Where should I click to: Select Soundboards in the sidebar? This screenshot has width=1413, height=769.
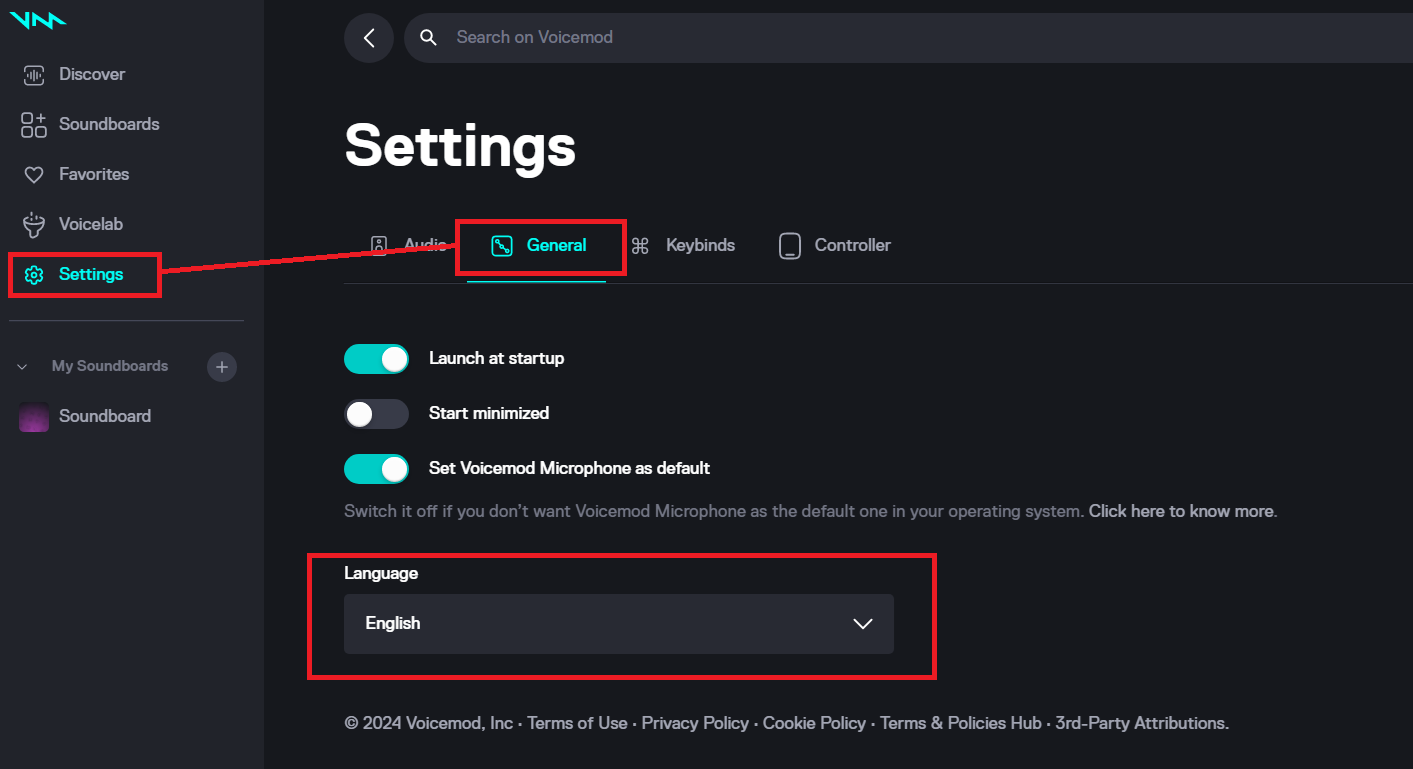(x=110, y=124)
